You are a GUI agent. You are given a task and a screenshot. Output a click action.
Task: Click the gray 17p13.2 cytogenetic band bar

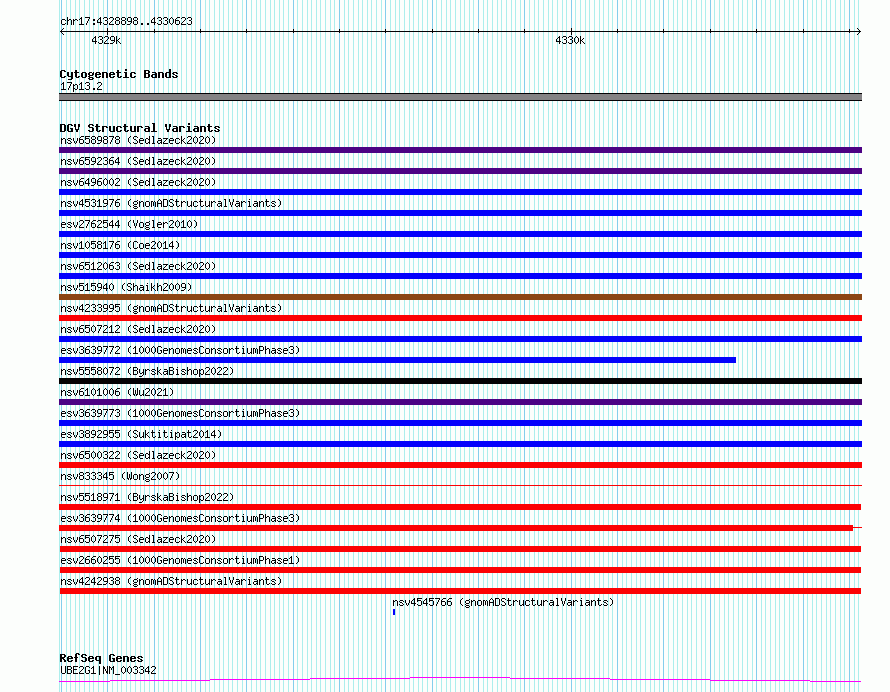point(460,97)
